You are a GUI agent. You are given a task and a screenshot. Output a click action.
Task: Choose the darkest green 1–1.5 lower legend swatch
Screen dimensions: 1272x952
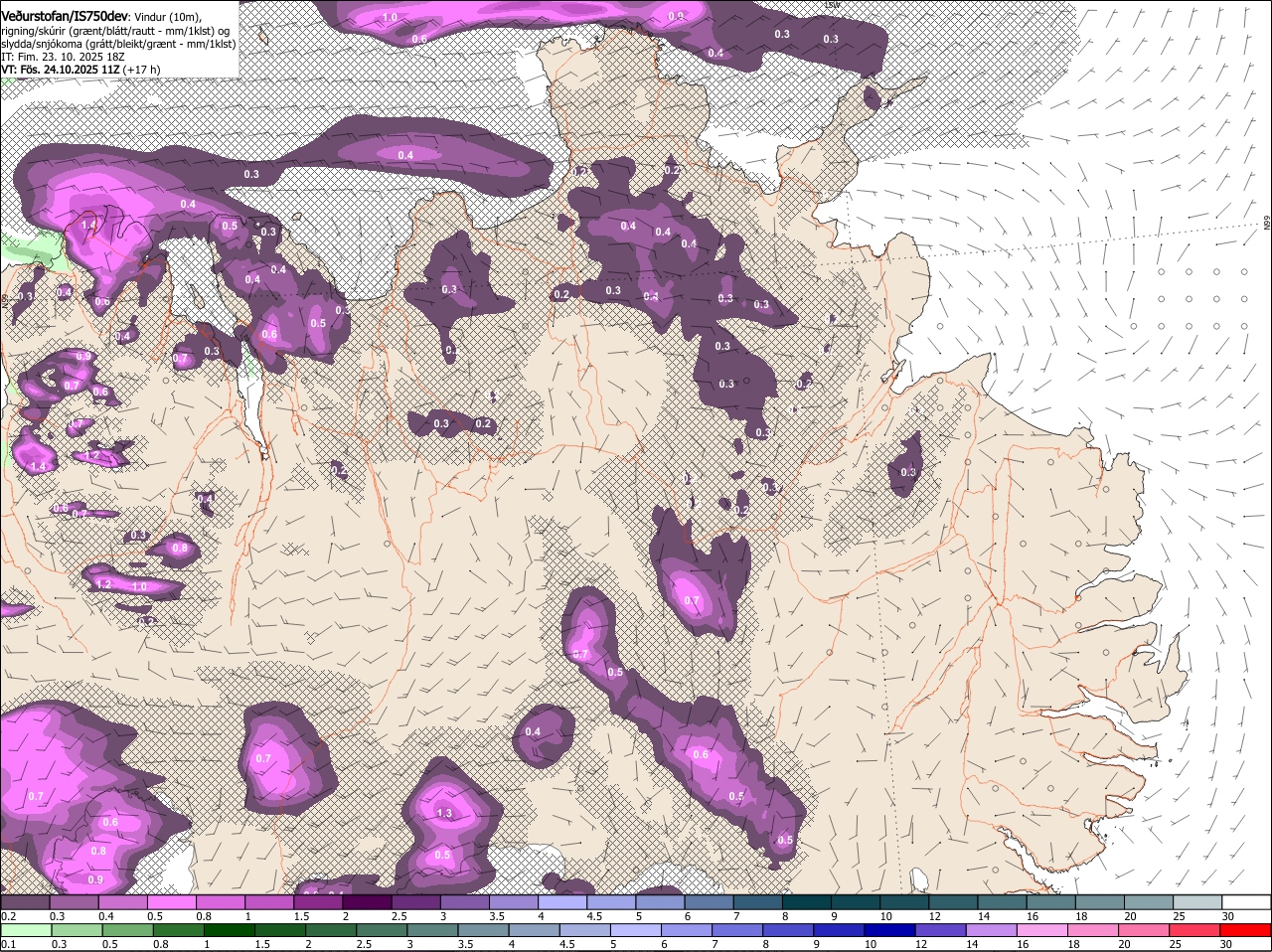pyautogui.click(x=230, y=931)
